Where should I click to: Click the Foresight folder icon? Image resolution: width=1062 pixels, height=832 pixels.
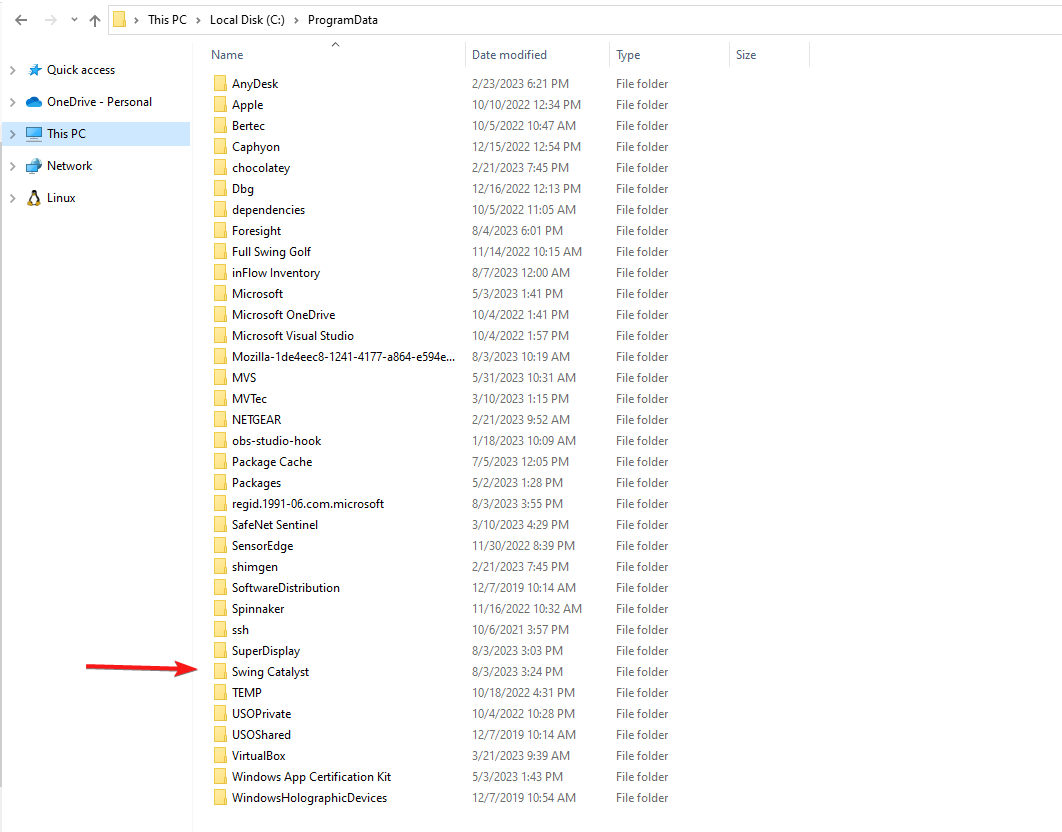point(220,230)
